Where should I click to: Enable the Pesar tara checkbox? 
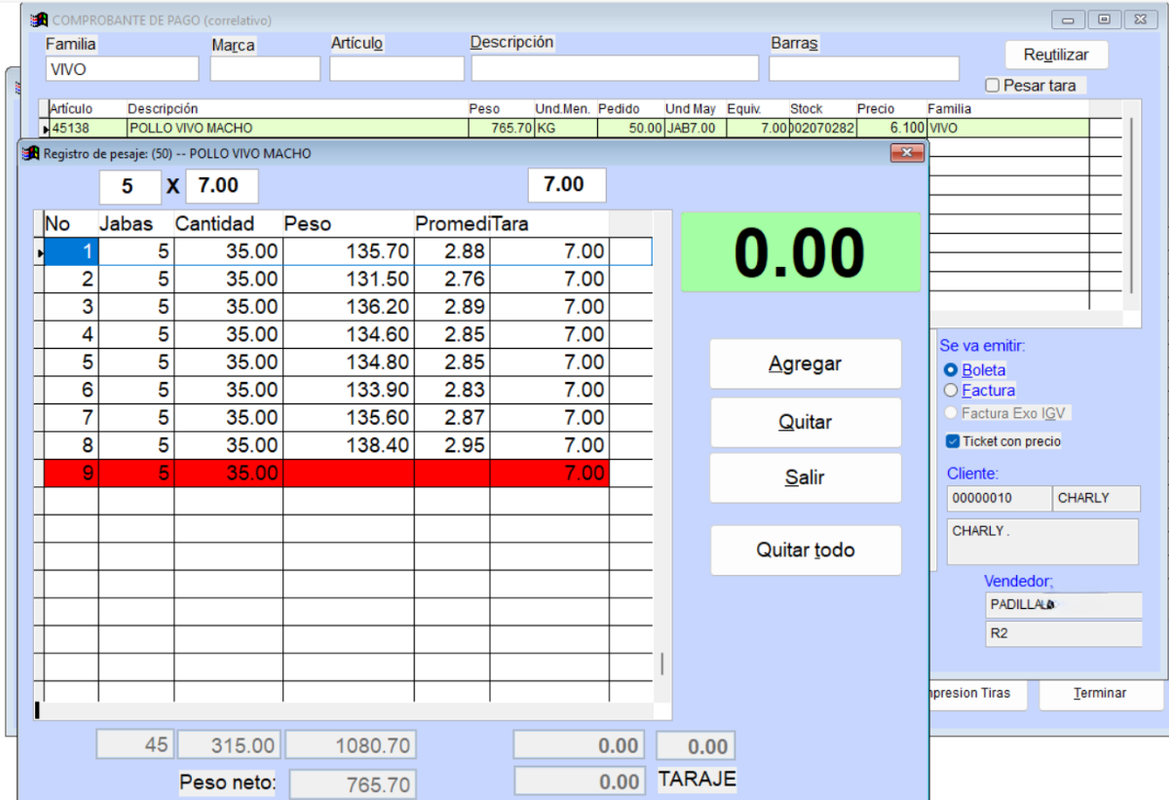(992, 86)
